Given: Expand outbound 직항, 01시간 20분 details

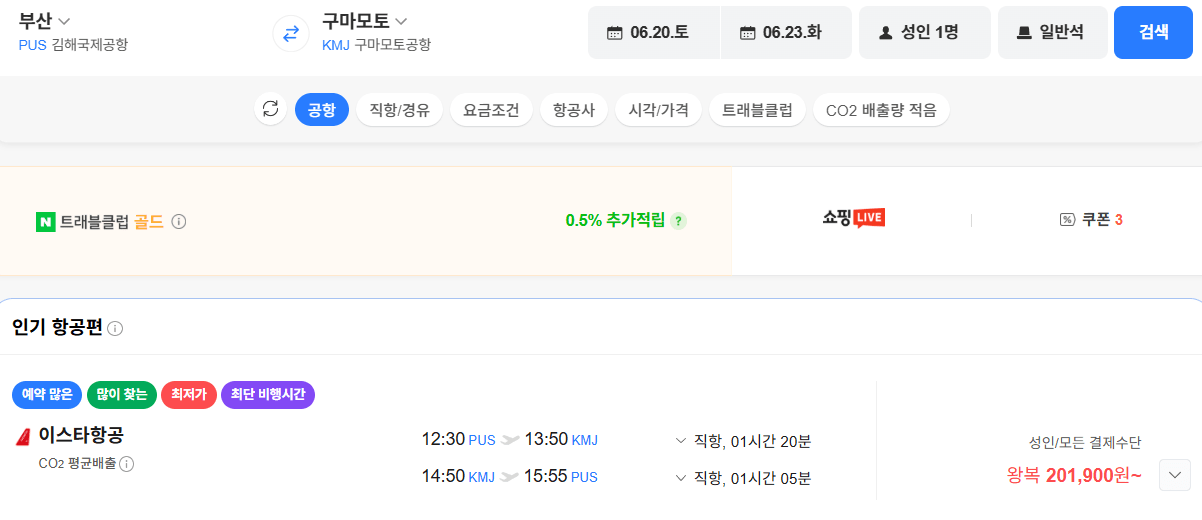Looking at the screenshot, I should click(743, 441).
